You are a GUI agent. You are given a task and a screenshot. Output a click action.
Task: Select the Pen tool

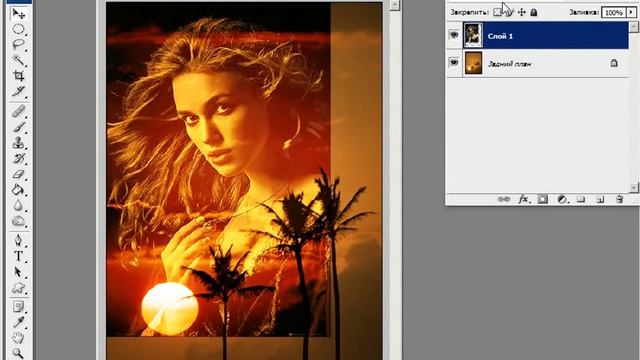coord(18,240)
